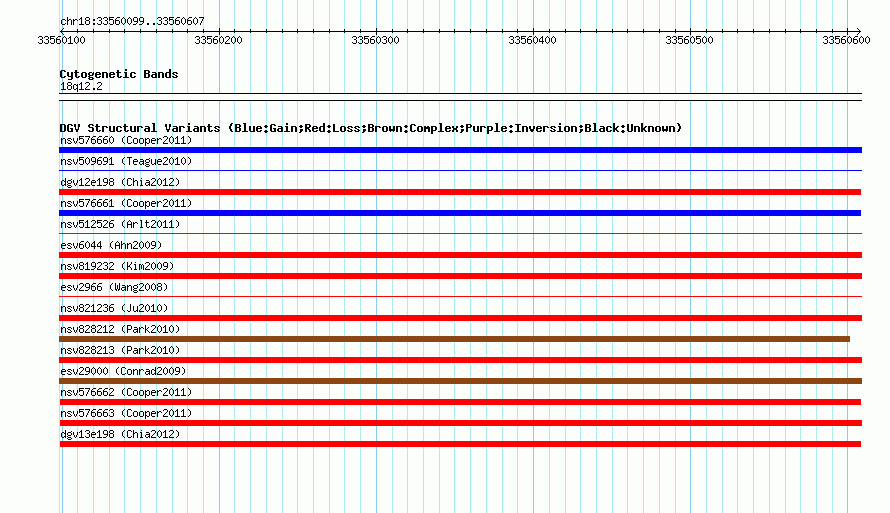This screenshot has height=513, width=890.
Task: Click nsv828212 (Park2010) label
Action: pyautogui.click(x=120, y=329)
